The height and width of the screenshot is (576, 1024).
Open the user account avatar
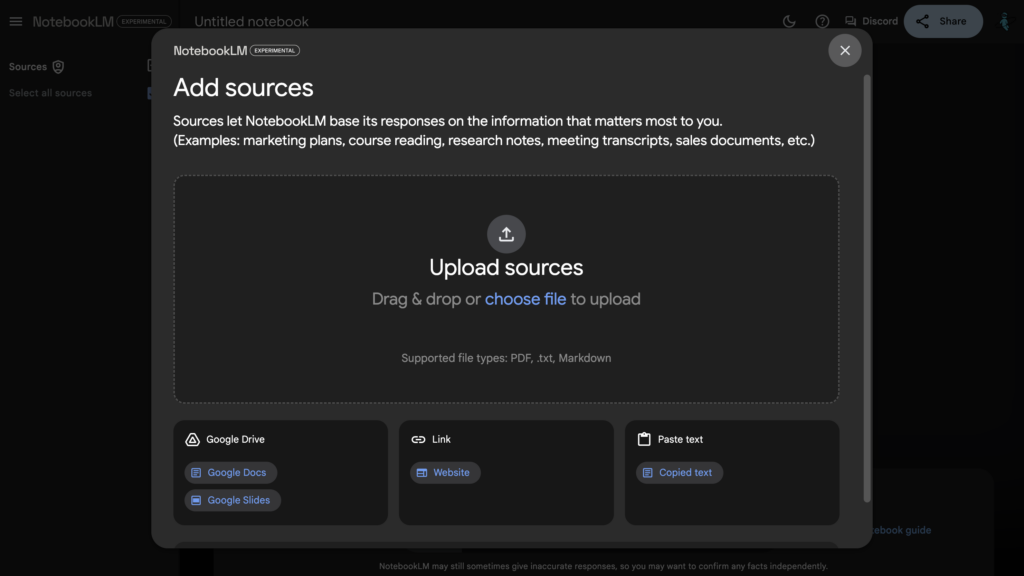point(1003,21)
